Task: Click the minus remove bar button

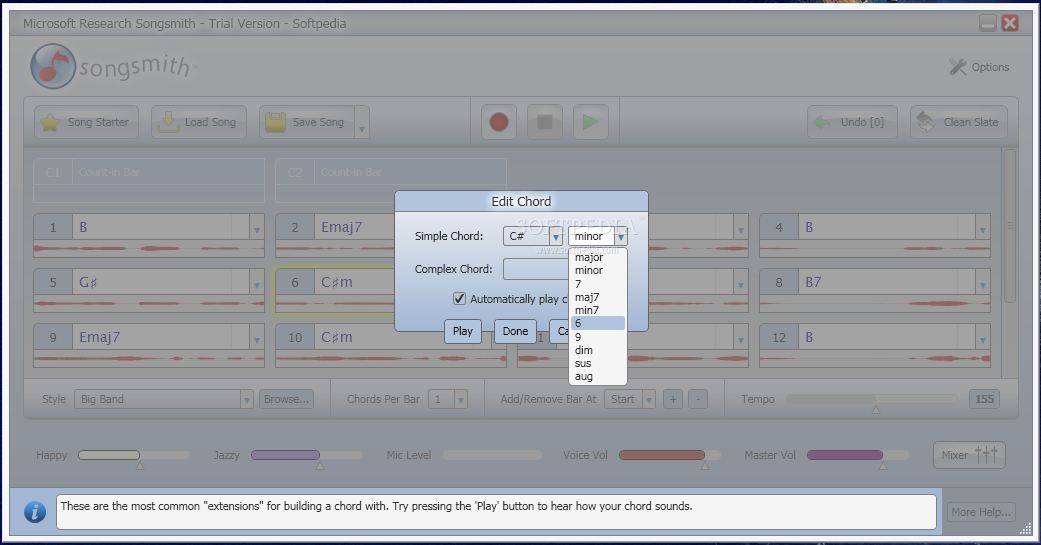Action: tap(698, 399)
